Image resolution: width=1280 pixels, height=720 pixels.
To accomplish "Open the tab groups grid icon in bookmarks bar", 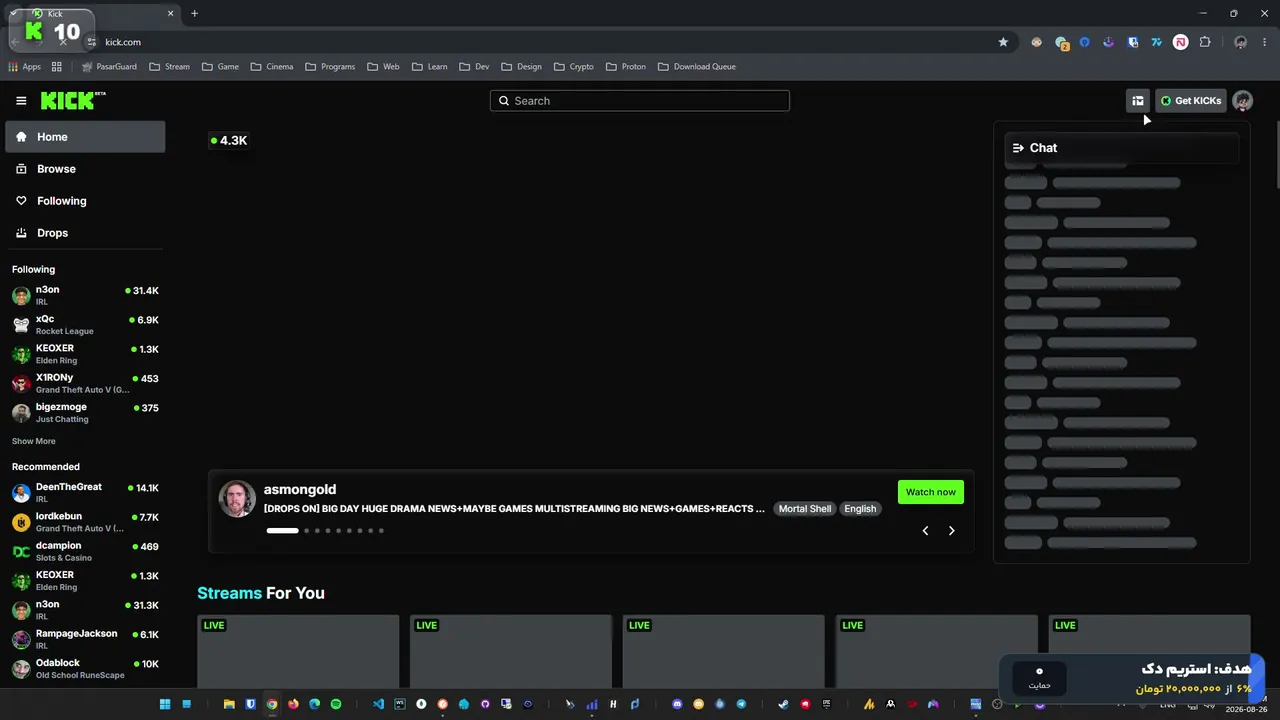I will [57, 67].
